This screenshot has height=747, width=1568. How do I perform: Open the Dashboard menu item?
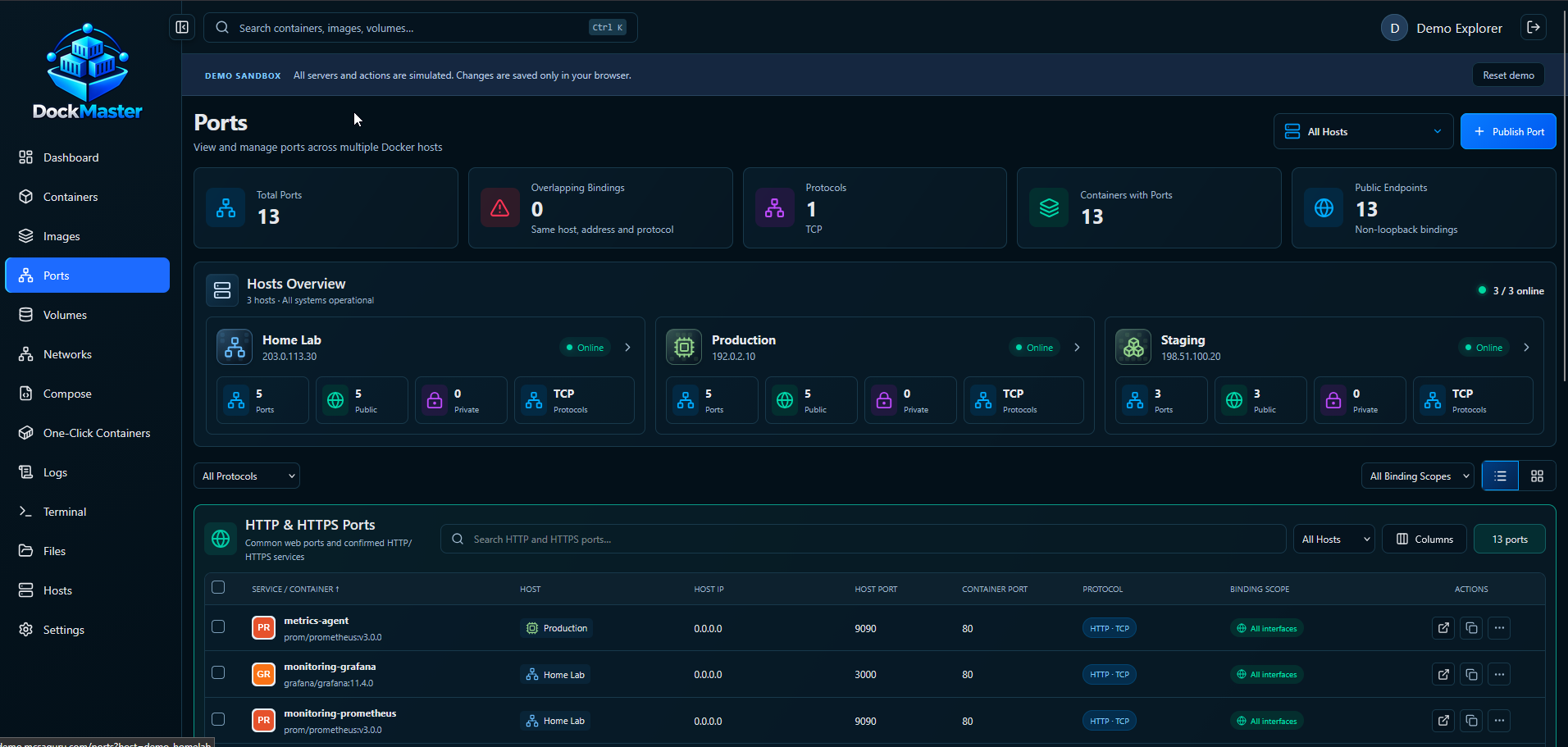point(88,157)
